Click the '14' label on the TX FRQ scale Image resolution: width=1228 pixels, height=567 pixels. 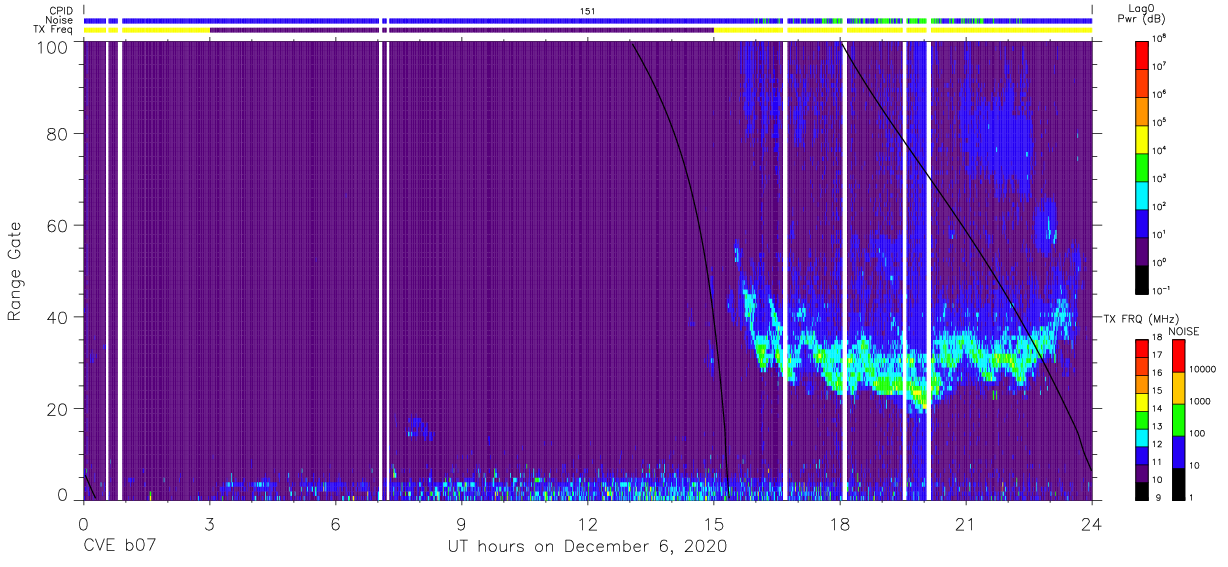(x=1159, y=409)
